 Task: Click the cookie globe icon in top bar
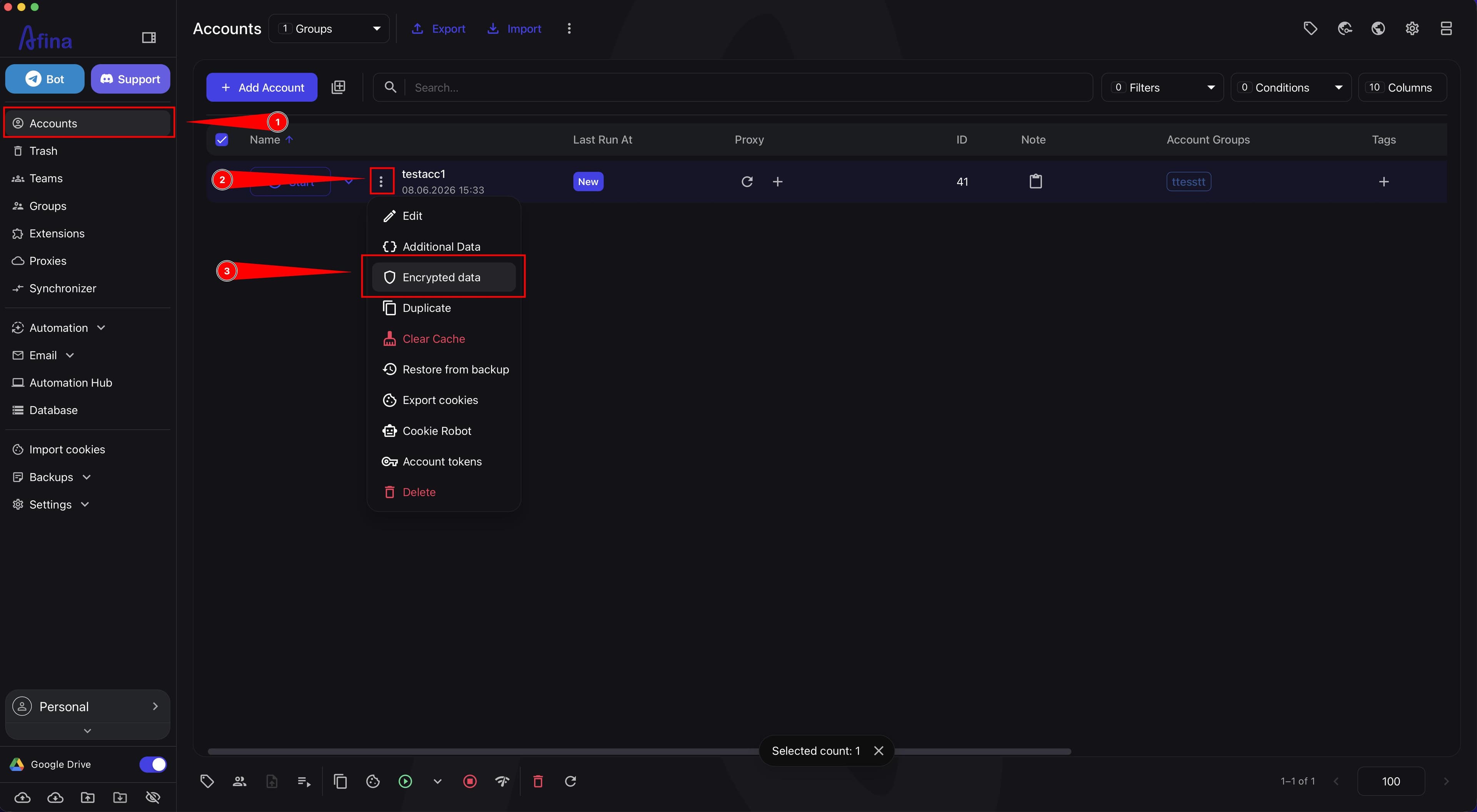1345,29
